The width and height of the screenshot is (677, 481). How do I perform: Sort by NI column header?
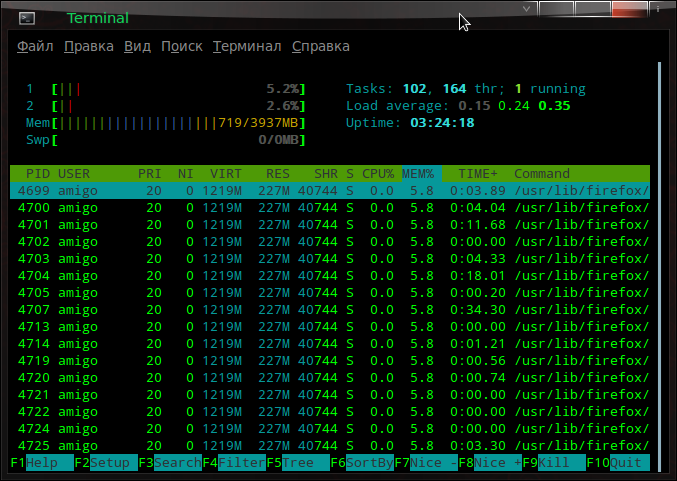tap(186, 174)
